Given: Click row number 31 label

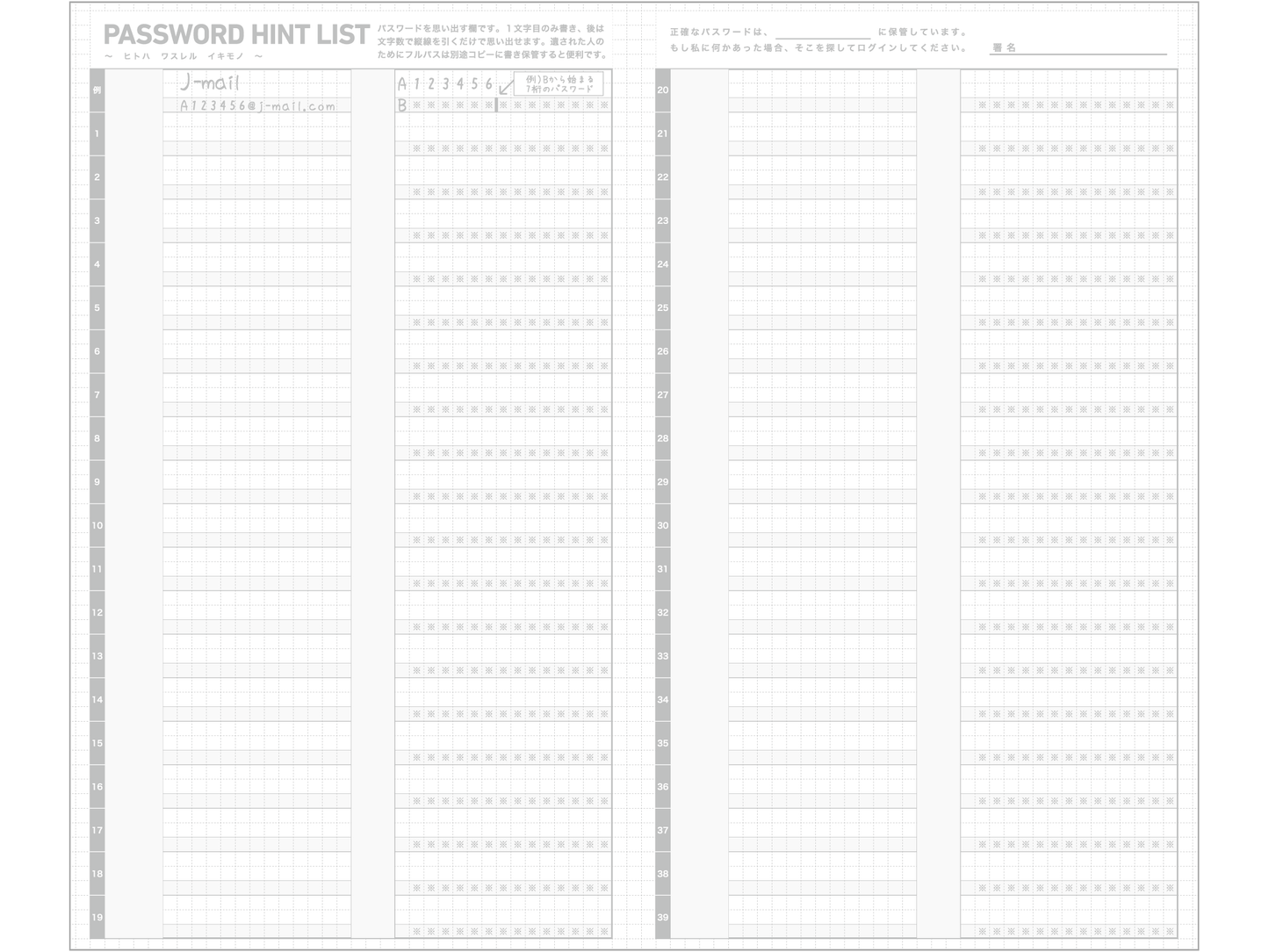Looking at the screenshot, I should pyautogui.click(x=663, y=569).
